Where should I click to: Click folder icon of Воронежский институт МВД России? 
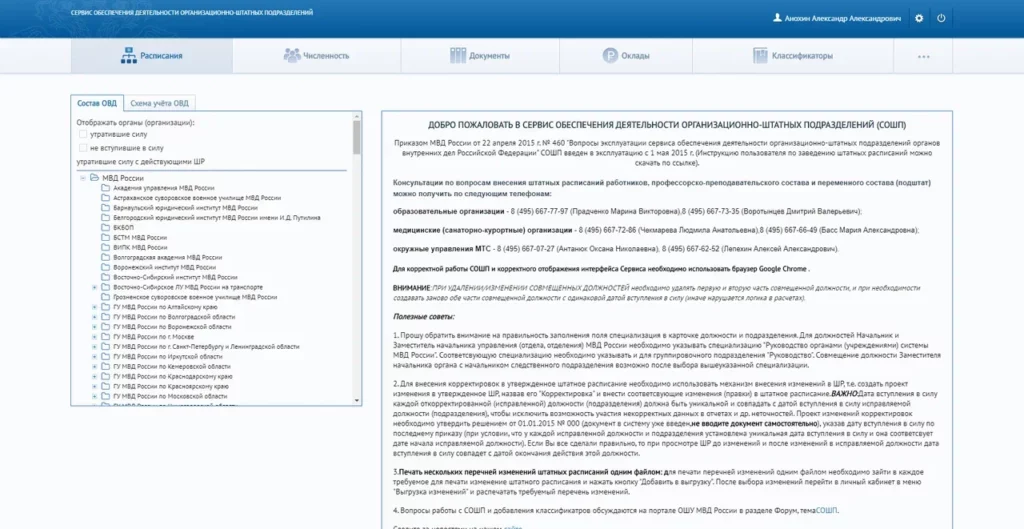105,267
